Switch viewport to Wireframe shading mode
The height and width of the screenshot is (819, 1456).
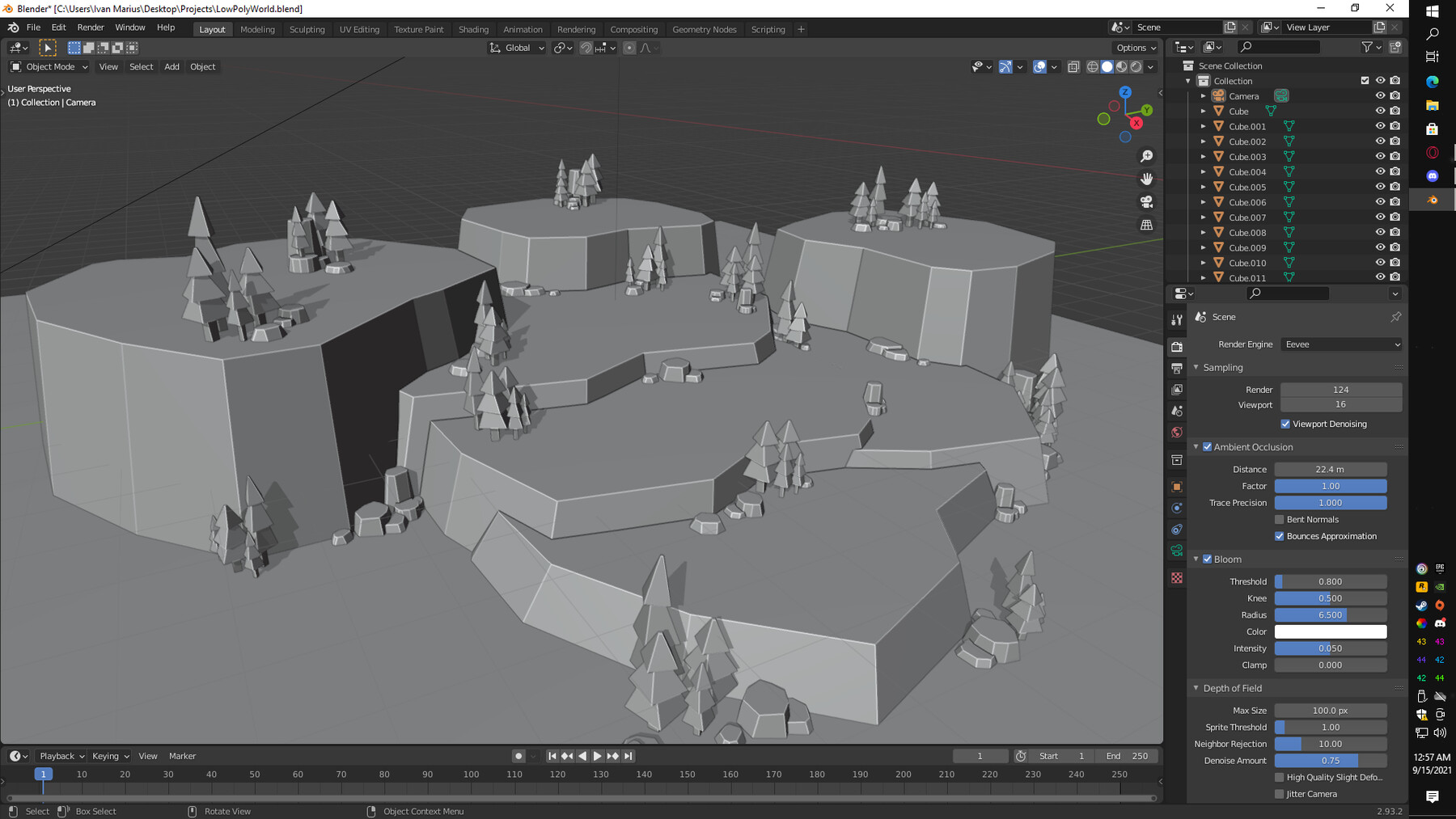coord(1092,66)
